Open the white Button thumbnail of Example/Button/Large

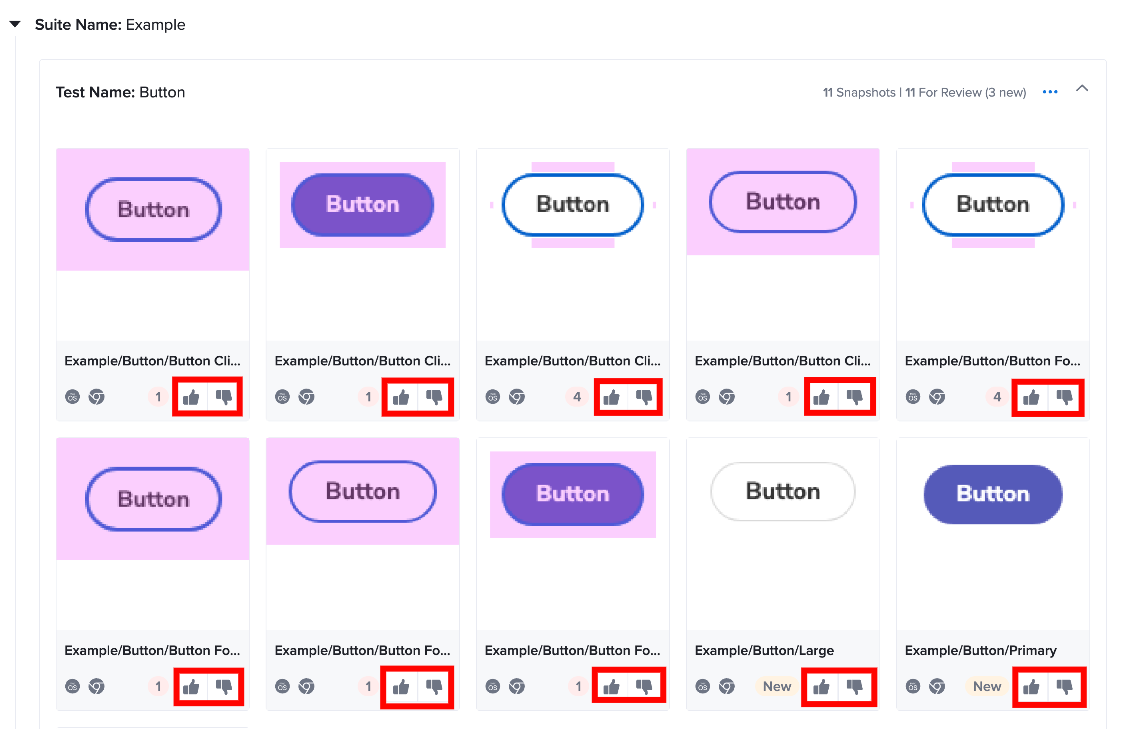[783, 534]
